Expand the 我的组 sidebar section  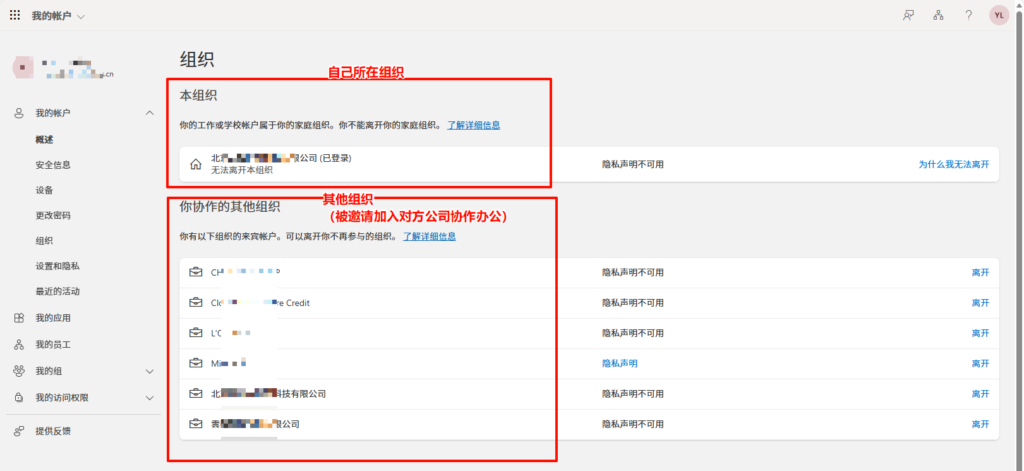[150, 371]
